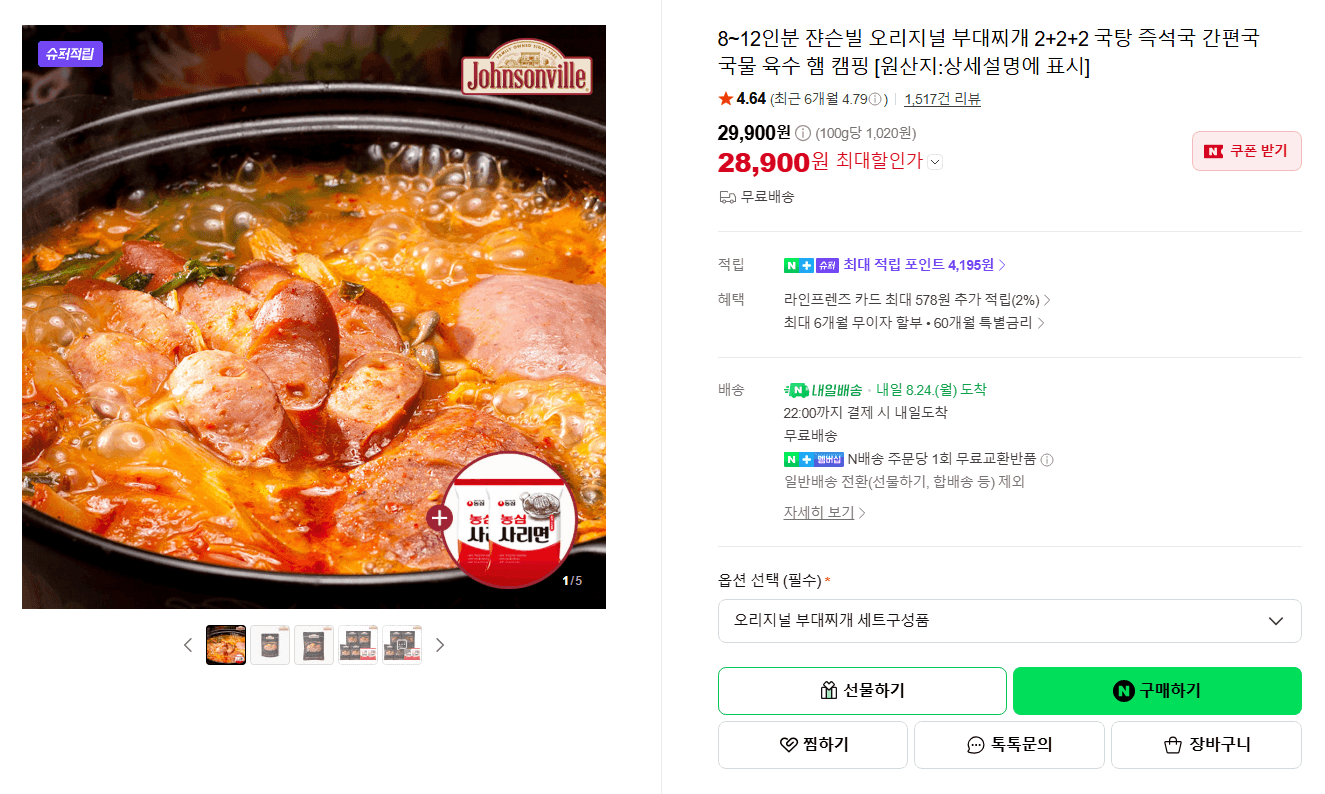The width and height of the screenshot is (1325, 794).
Task: Click the plus icon beside 사리면 image
Action: (x=439, y=518)
